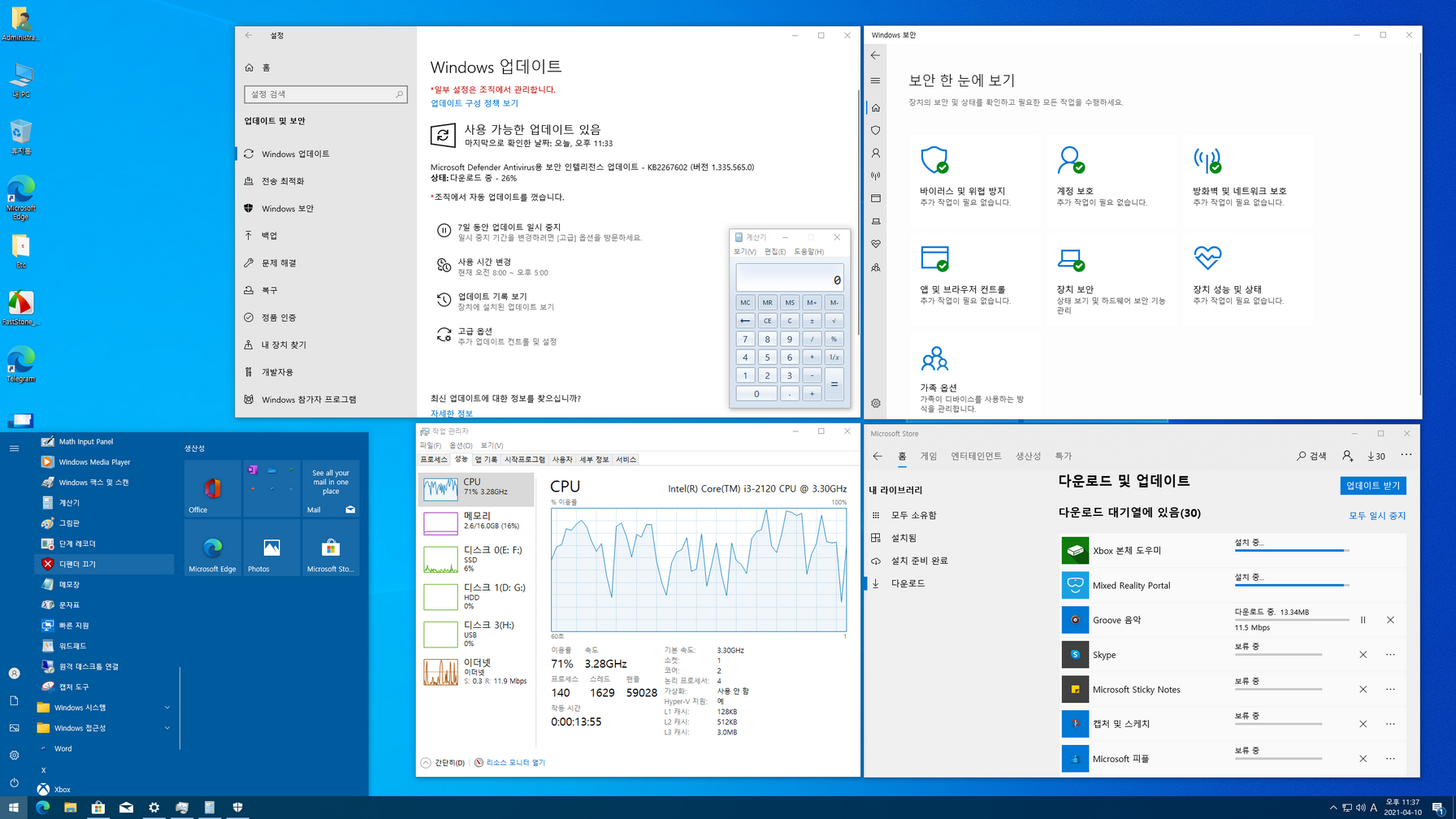Collapse Task Manager to 간단히 view

tap(443, 763)
